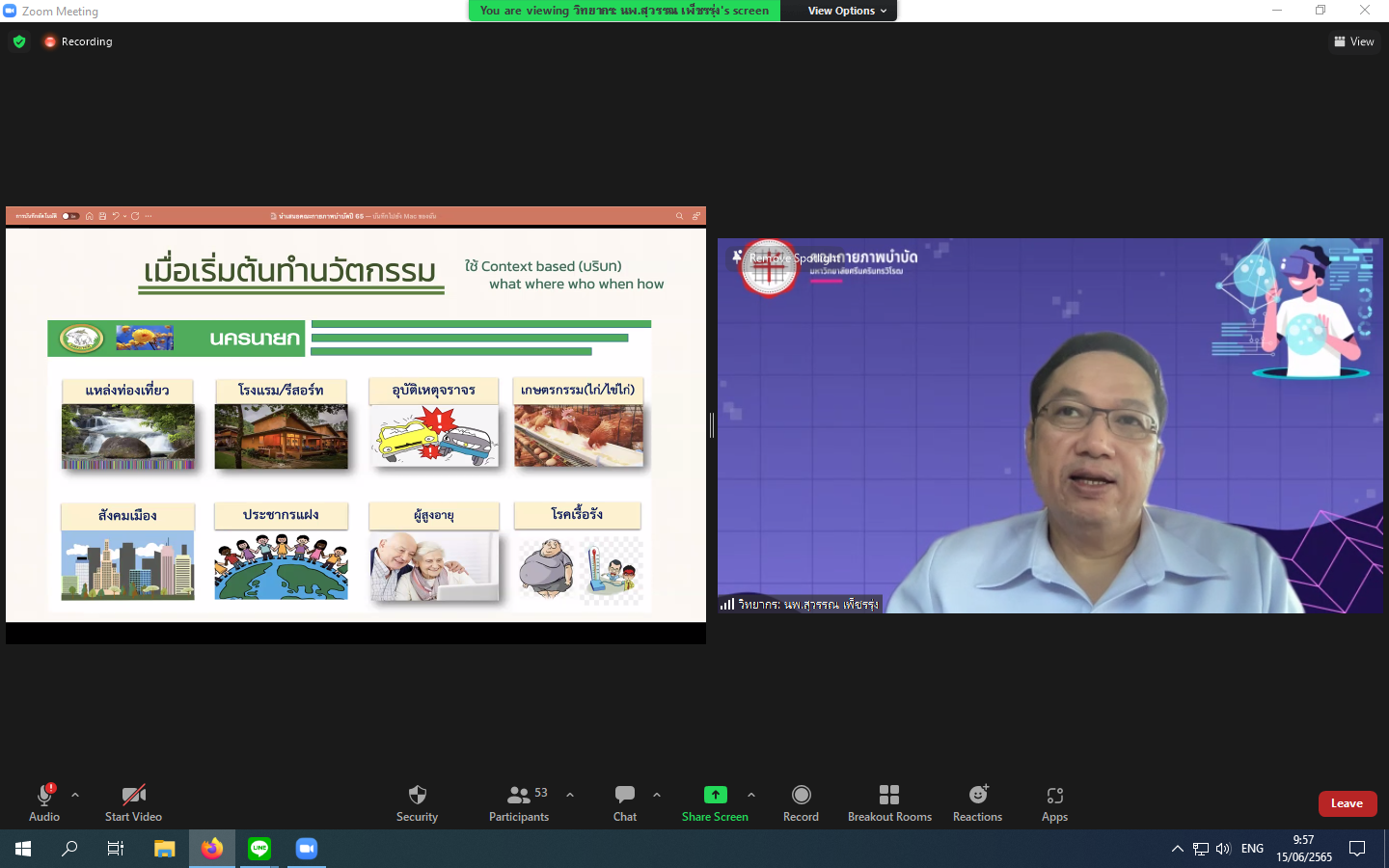Viewport: 1389px width, 868px height.
Task: Toggle the Record button
Action: 801,802
